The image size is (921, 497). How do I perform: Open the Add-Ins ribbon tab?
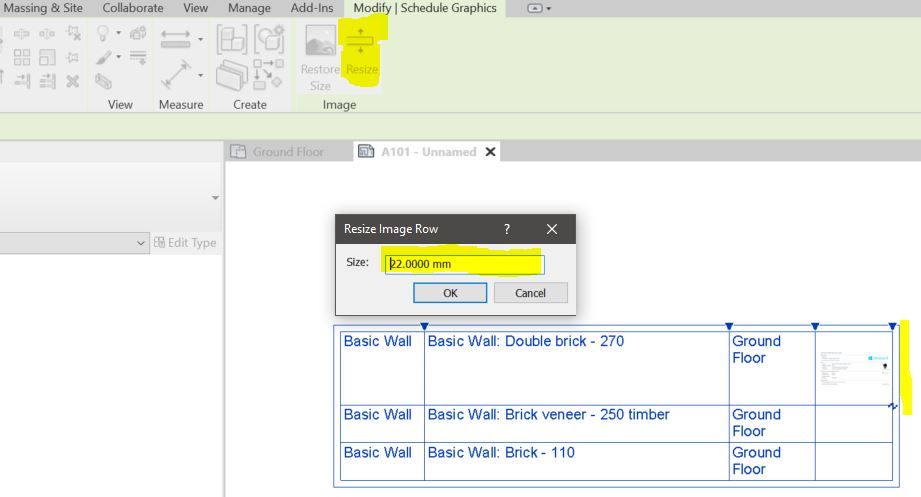(x=312, y=8)
